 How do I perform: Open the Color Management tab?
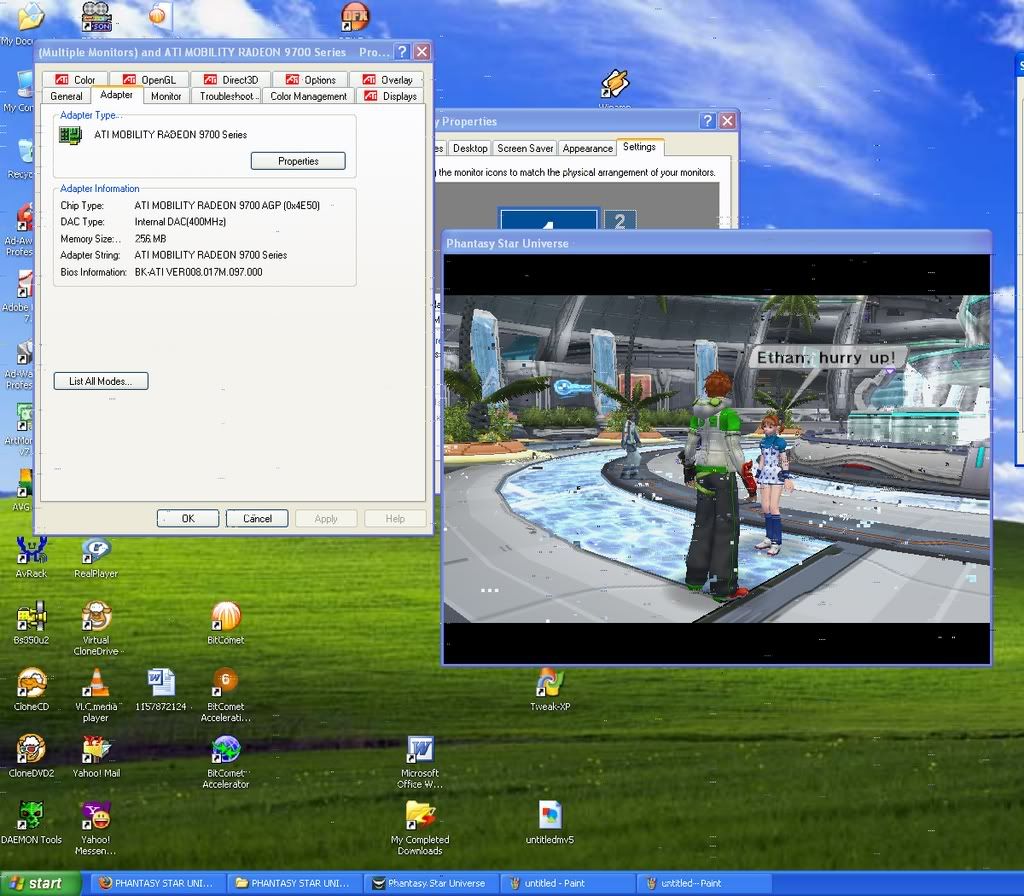[x=308, y=96]
